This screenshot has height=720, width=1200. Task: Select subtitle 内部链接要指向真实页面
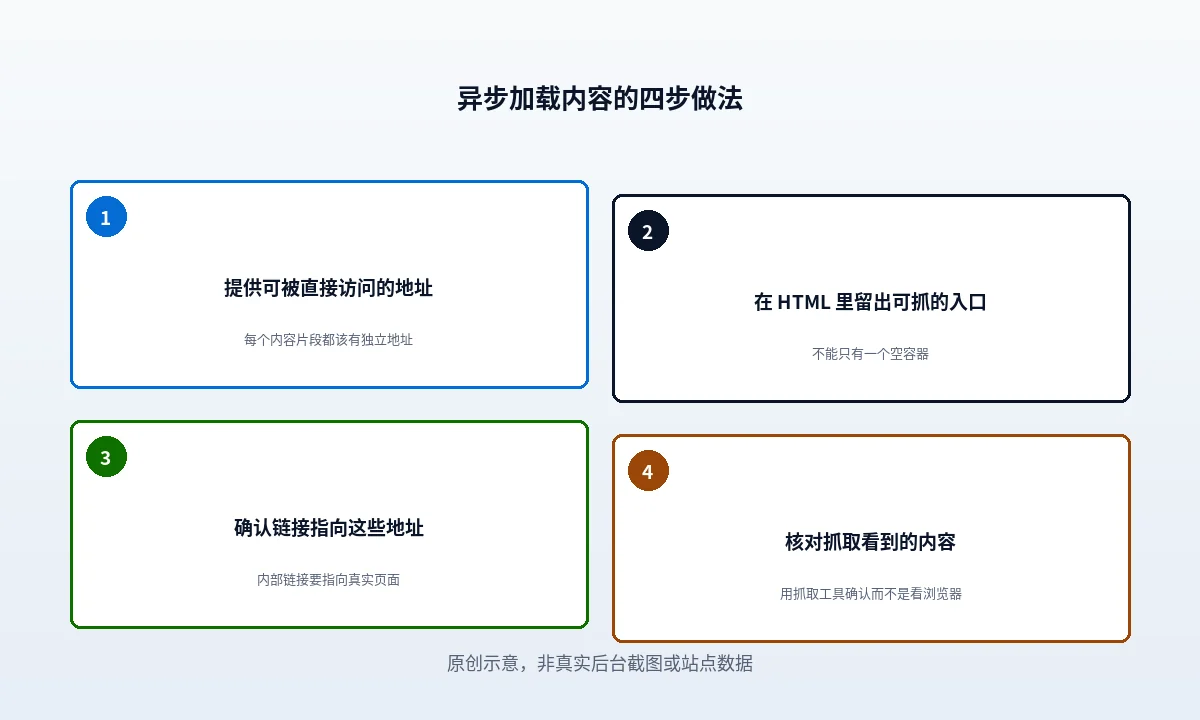[329, 580]
